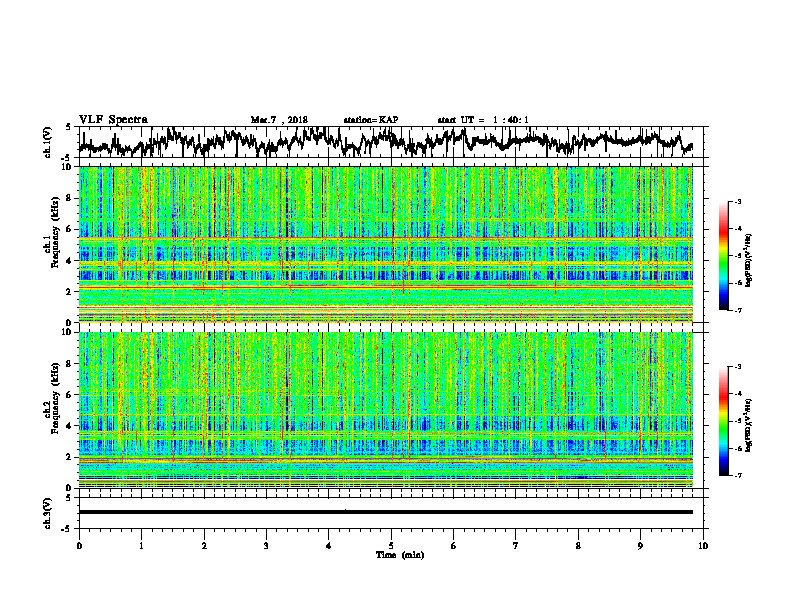Click the ch.1 spectrogram color bar
This screenshot has height=612, width=792.
(724, 256)
